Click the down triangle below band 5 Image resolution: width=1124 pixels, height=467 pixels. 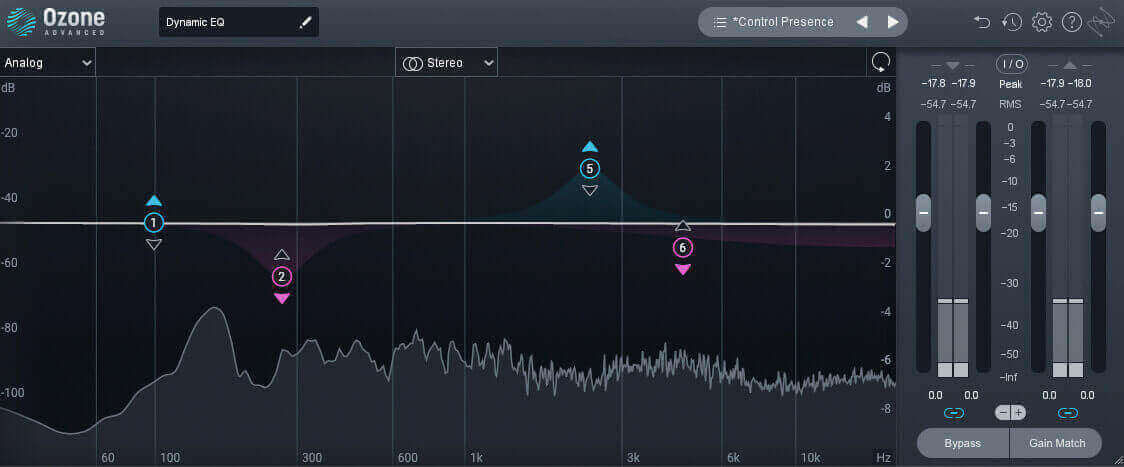(x=589, y=191)
